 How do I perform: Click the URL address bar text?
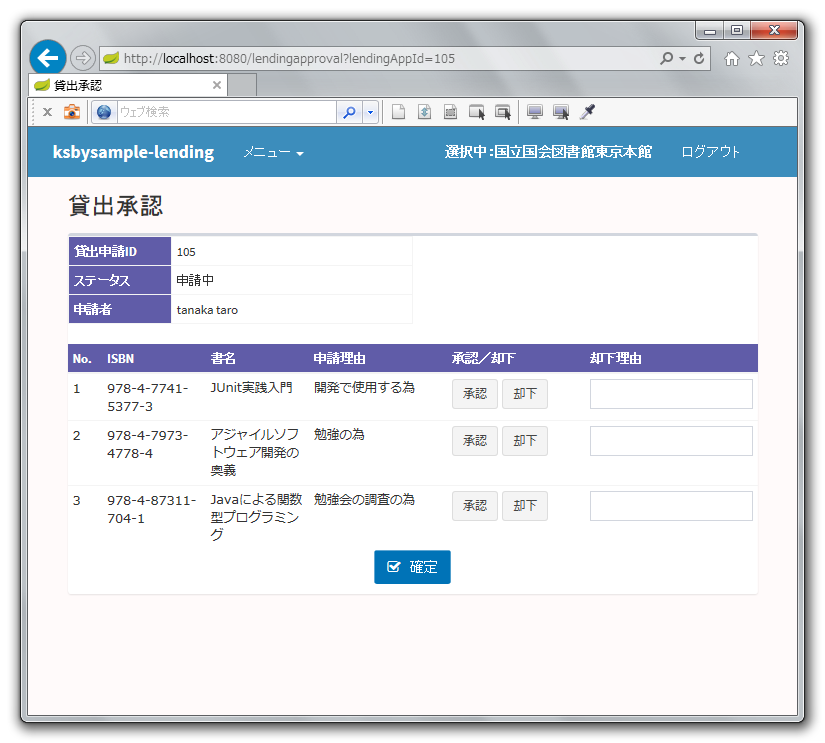coord(289,58)
